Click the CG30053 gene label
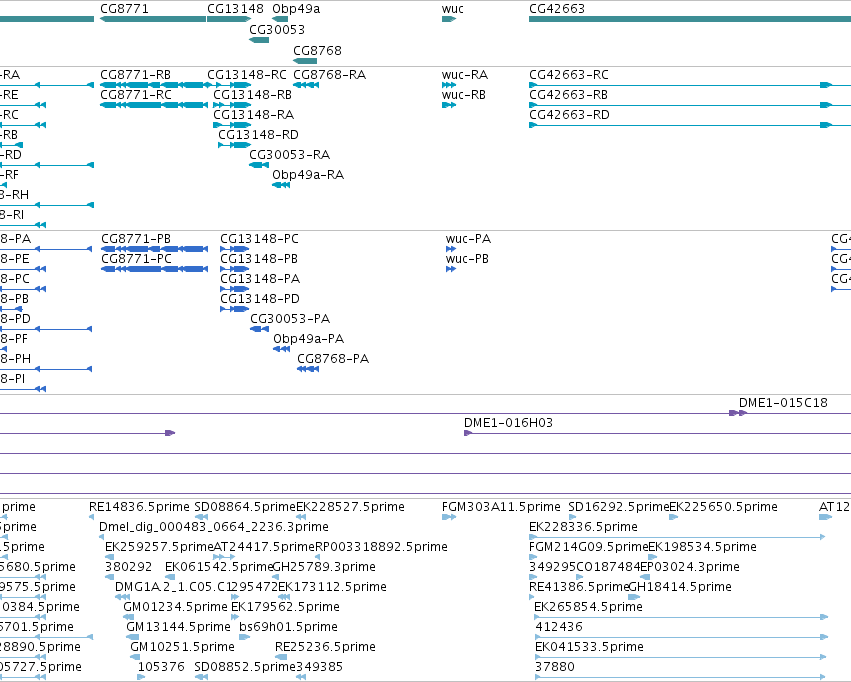Image resolution: width=851 pixels, height=682 pixels. (277, 29)
